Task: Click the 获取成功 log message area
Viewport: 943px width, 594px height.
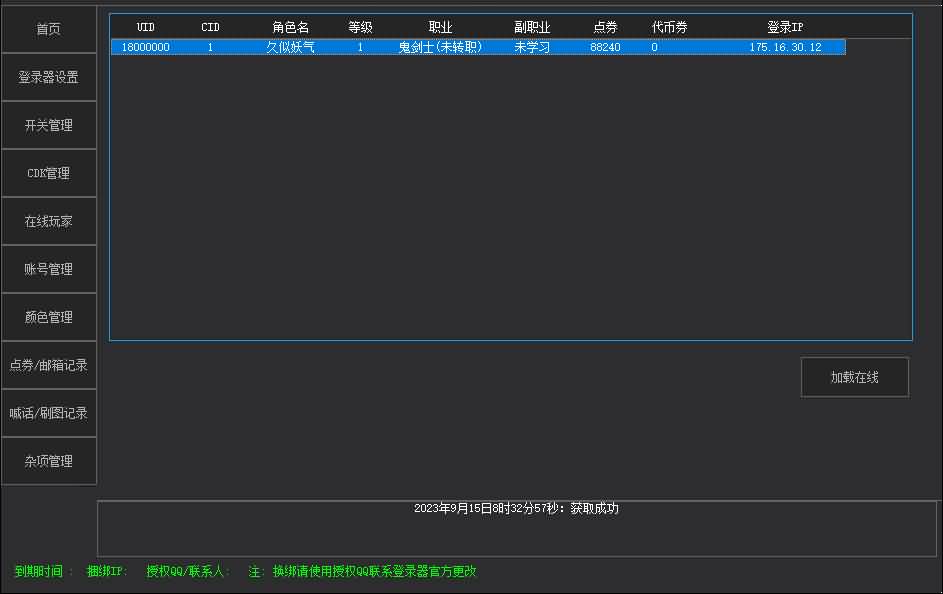Action: (x=516, y=509)
